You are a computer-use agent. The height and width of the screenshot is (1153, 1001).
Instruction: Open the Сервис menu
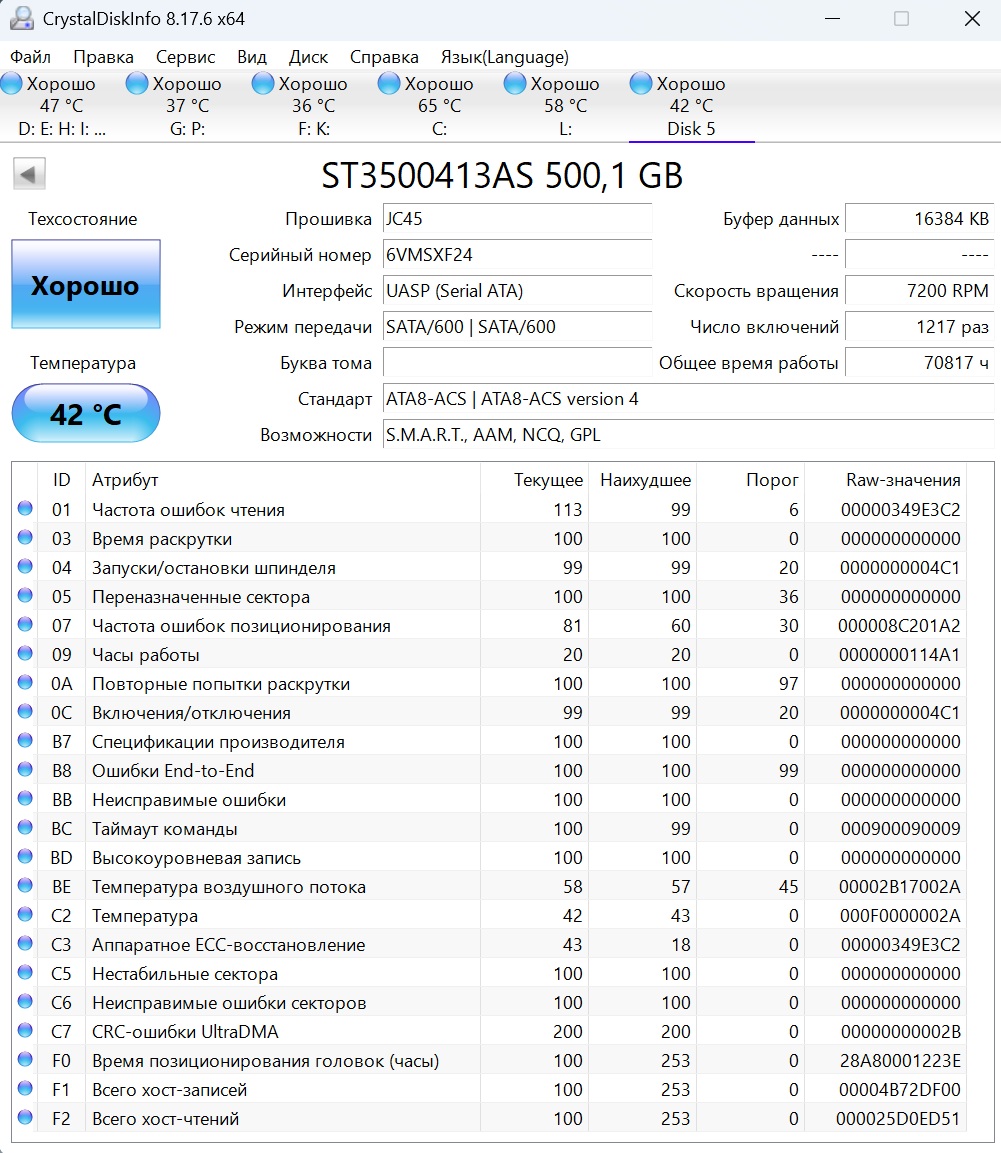click(x=185, y=57)
